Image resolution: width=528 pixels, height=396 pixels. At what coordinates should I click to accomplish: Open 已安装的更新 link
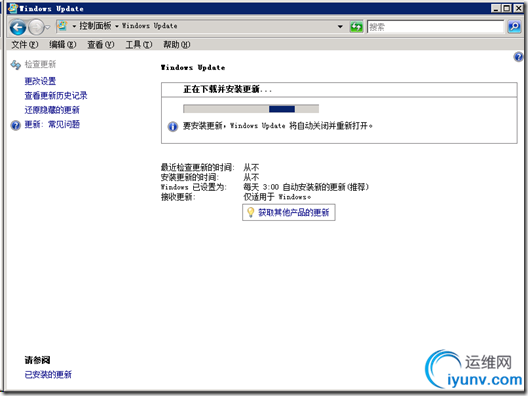(x=48, y=374)
